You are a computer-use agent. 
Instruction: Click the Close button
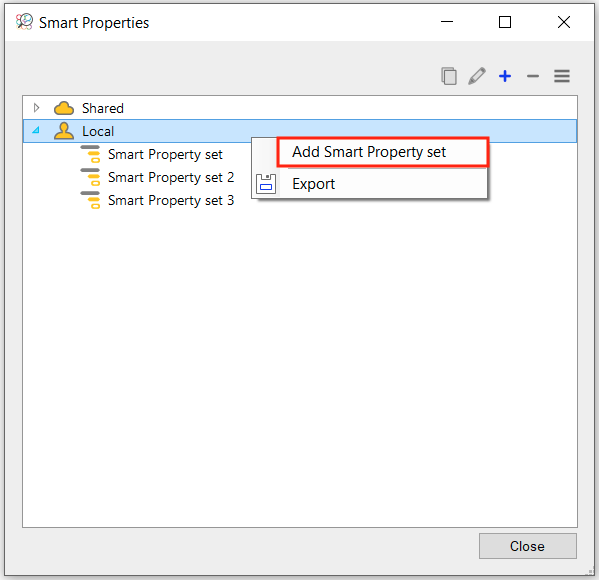pyautogui.click(x=527, y=546)
